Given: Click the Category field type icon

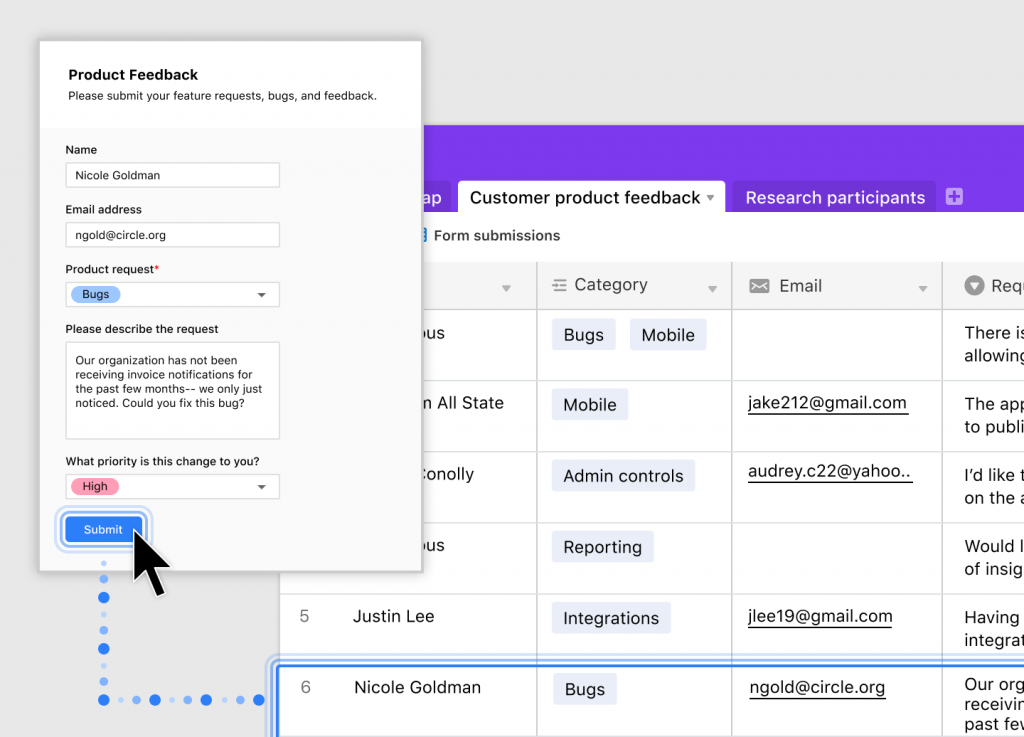Looking at the screenshot, I should [x=560, y=285].
